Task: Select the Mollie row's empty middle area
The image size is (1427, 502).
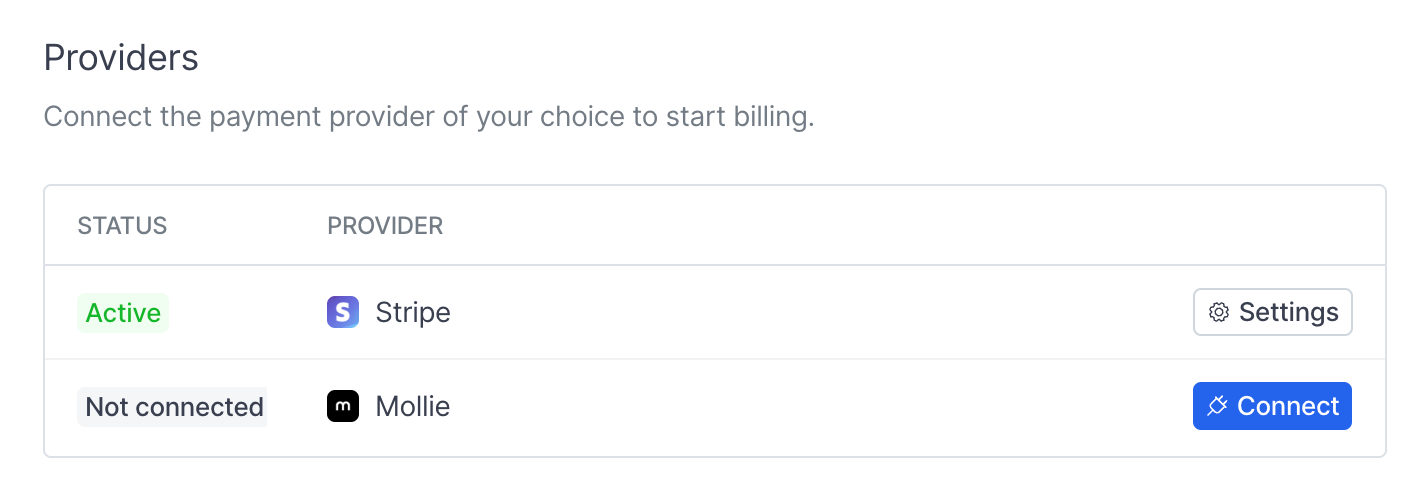Action: 820,406
